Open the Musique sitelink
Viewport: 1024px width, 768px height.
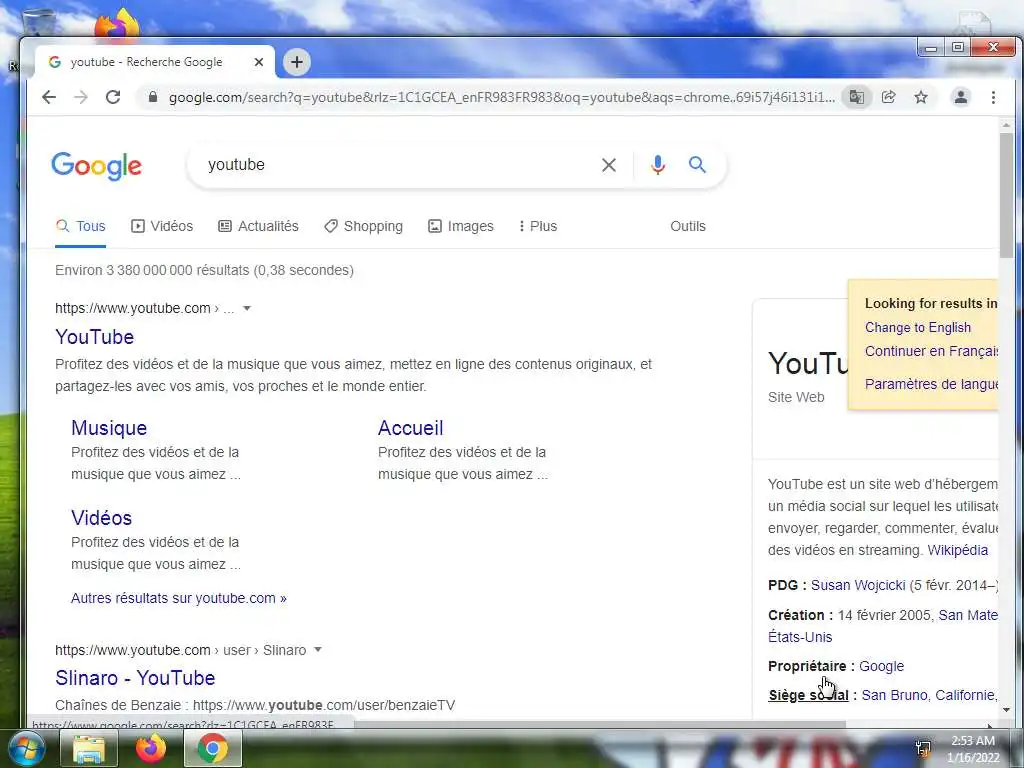click(x=109, y=428)
